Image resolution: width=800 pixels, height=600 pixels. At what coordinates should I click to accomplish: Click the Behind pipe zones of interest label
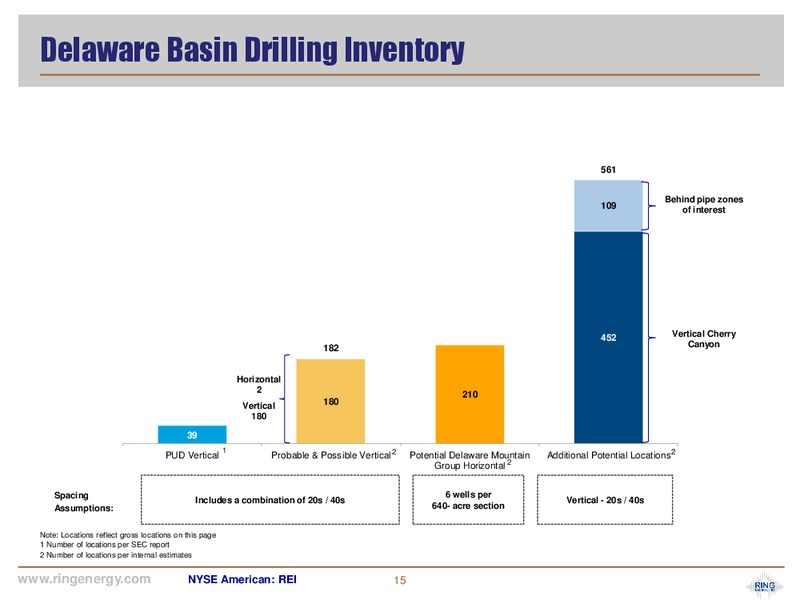704,205
